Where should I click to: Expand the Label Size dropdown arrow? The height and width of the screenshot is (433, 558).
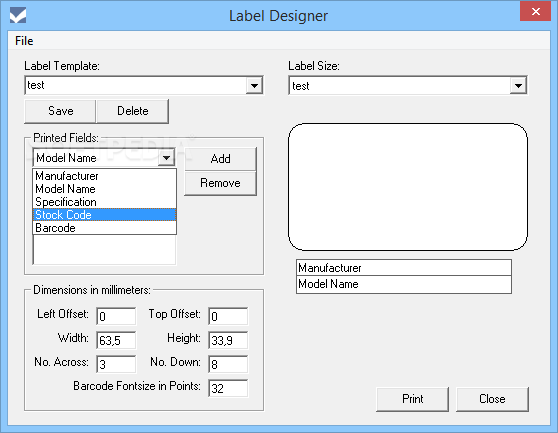(x=518, y=86)
